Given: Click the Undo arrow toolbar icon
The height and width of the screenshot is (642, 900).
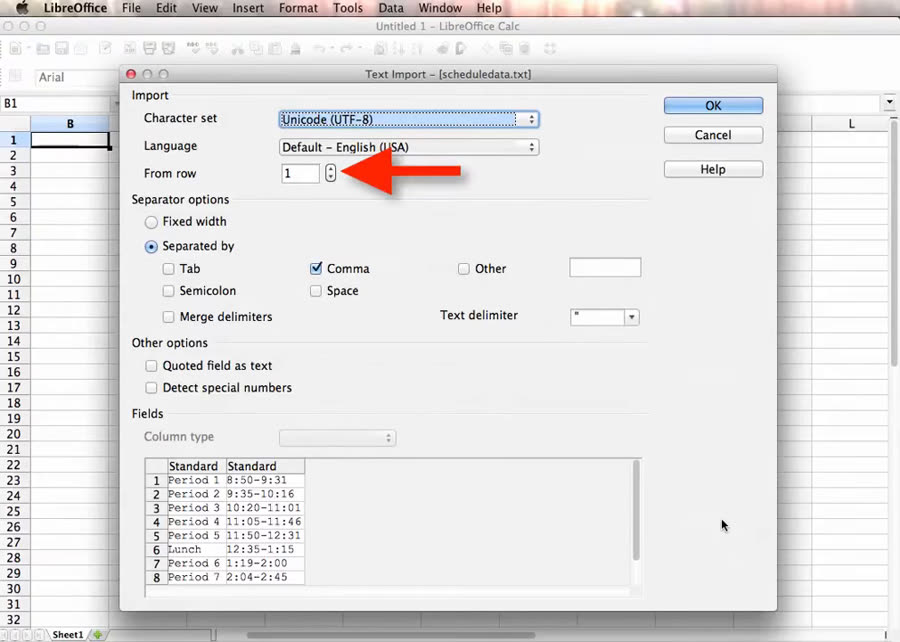Looking at the screenshot, I should click(x=320, y=49).
